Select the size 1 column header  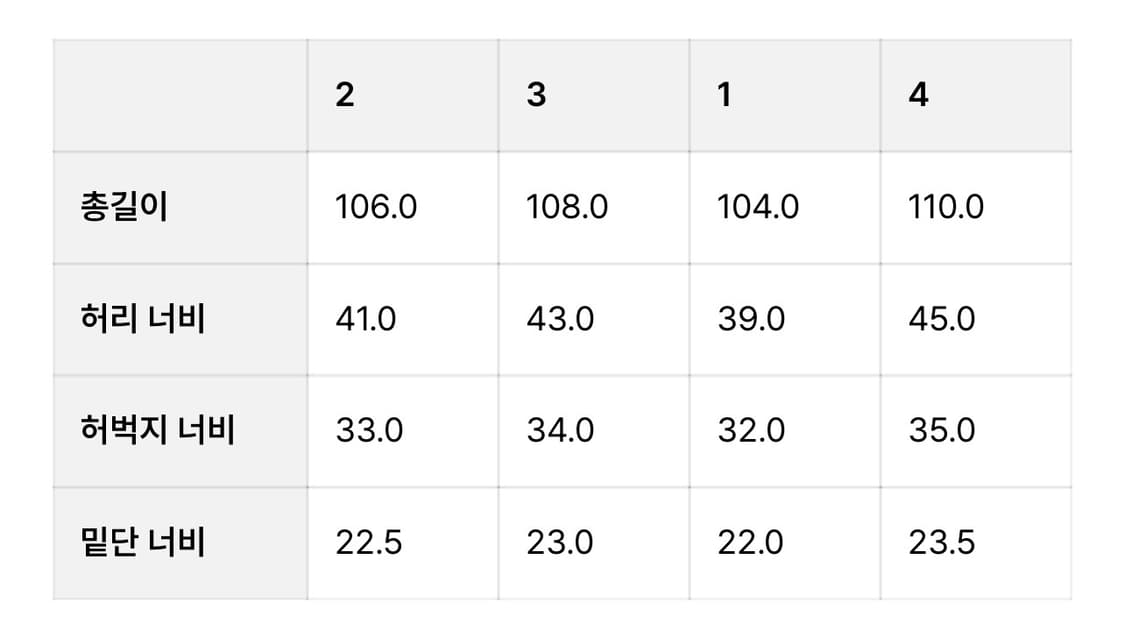724,96
